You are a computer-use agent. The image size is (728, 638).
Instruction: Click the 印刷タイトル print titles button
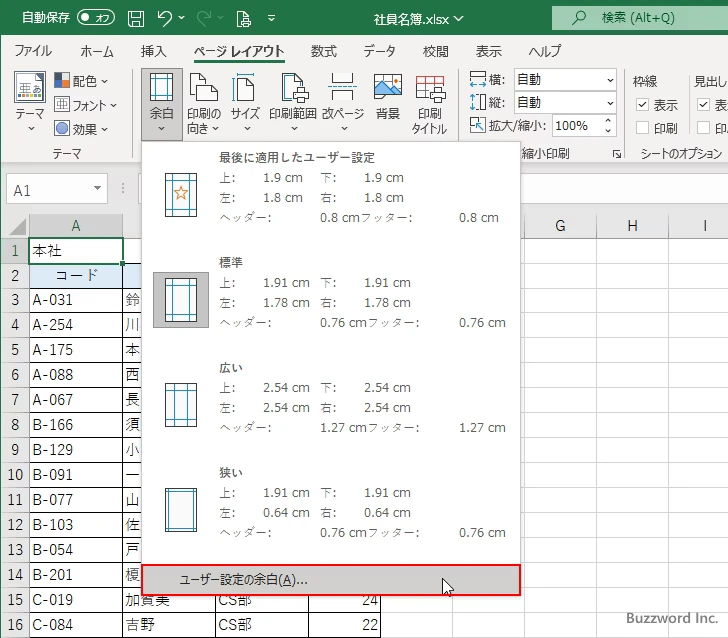pos(429,104)
